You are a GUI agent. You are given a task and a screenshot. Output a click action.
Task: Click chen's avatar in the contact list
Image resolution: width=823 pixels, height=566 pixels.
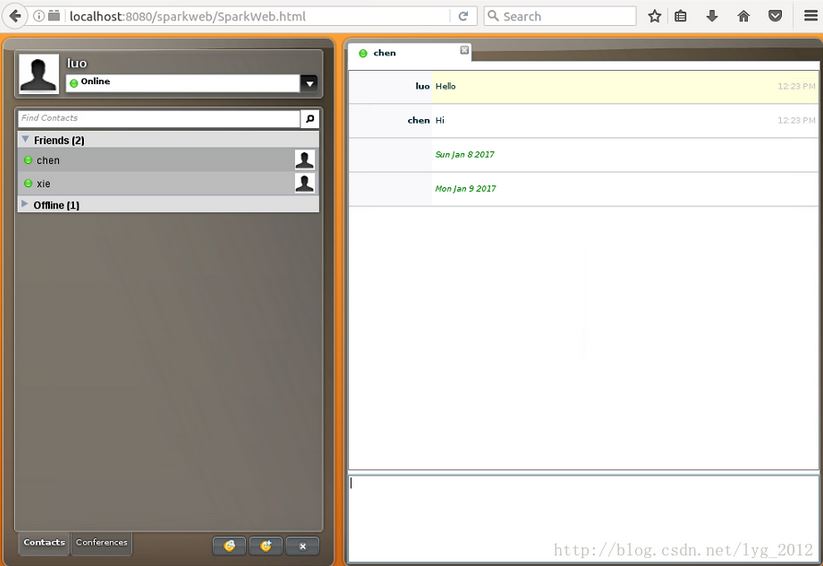(x=304, y=160)
